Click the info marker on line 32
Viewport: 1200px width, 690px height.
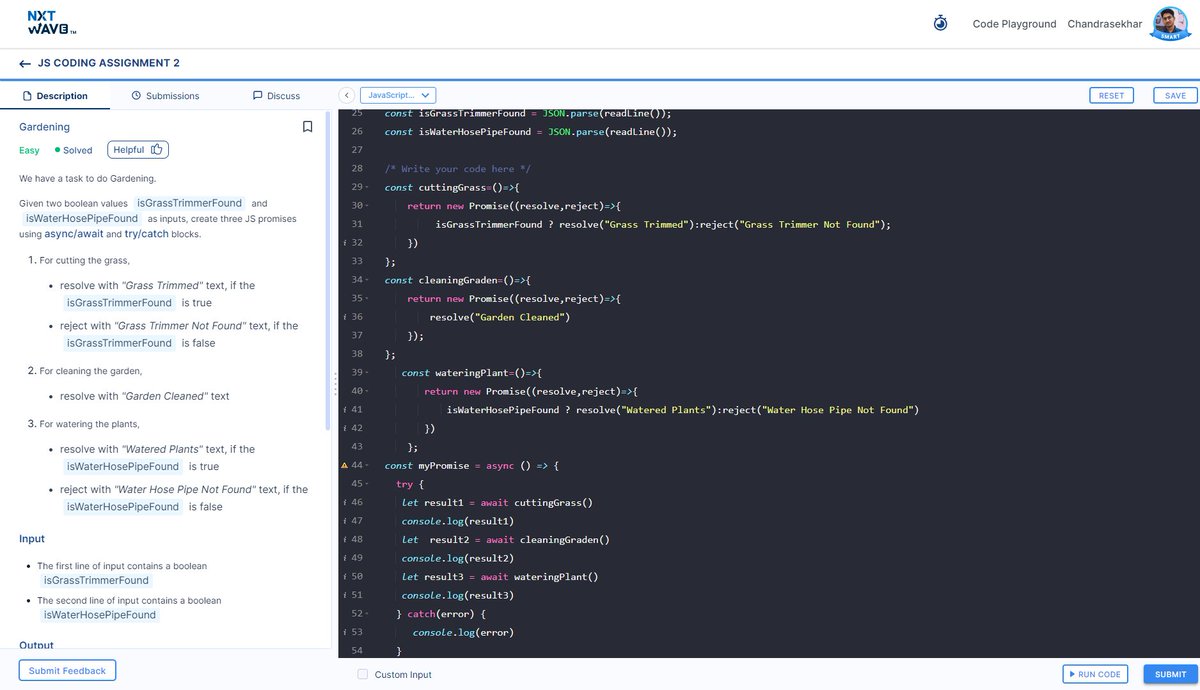(345, 243)
